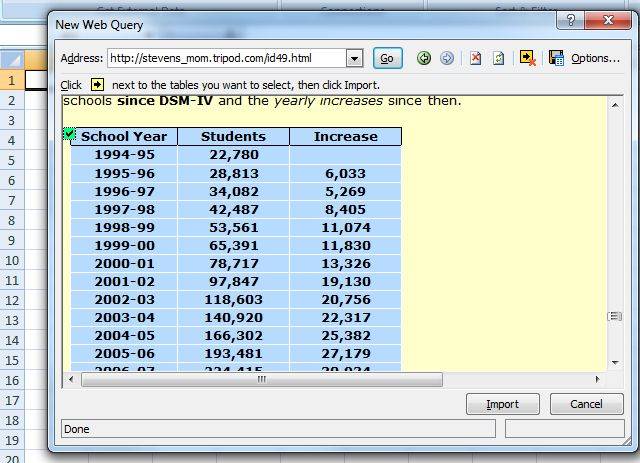Click the Help question mark button
This screenshot has height=463, width=640.
click(x=571, y=20)
